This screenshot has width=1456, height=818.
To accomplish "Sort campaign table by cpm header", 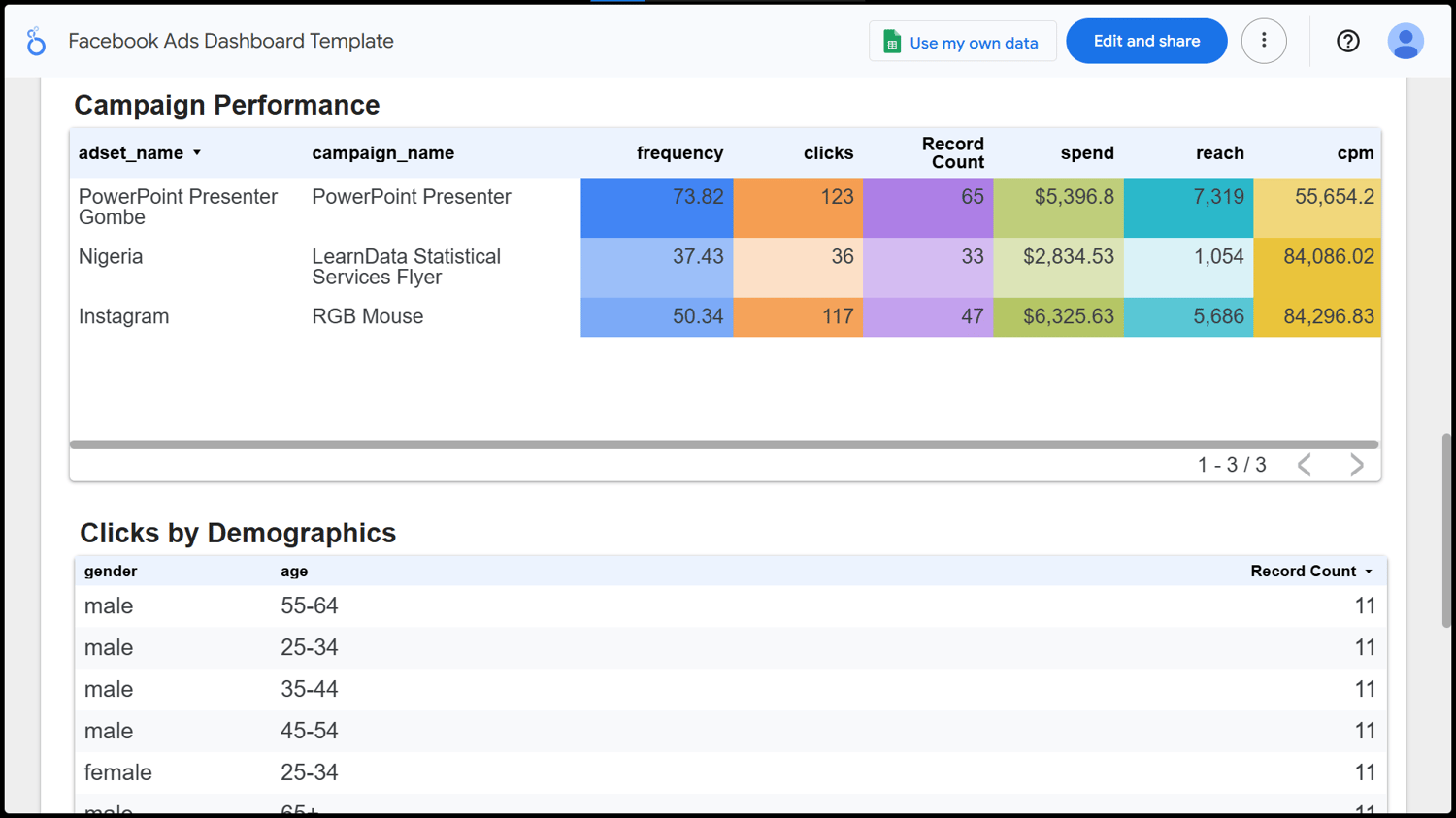I will [x=1355, y=153].
